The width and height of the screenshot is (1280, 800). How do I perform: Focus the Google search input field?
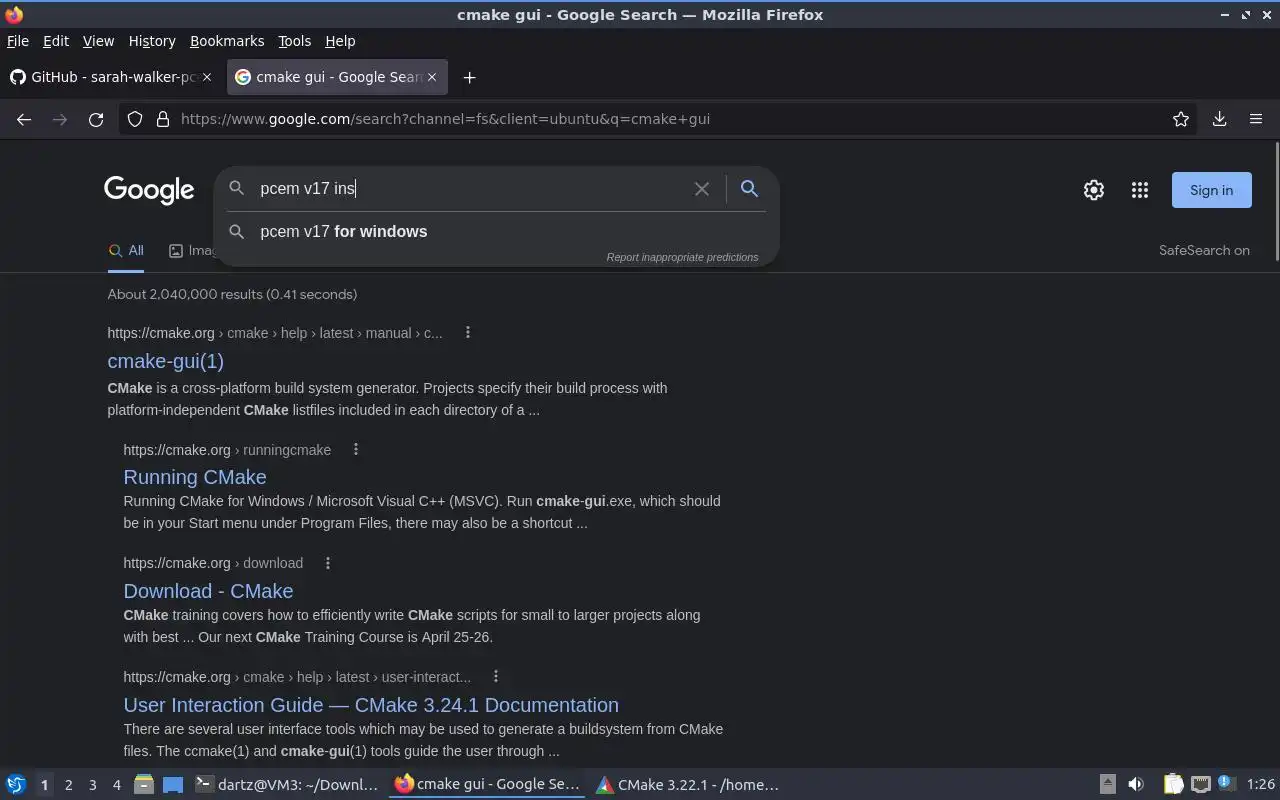tap(470, 189)
